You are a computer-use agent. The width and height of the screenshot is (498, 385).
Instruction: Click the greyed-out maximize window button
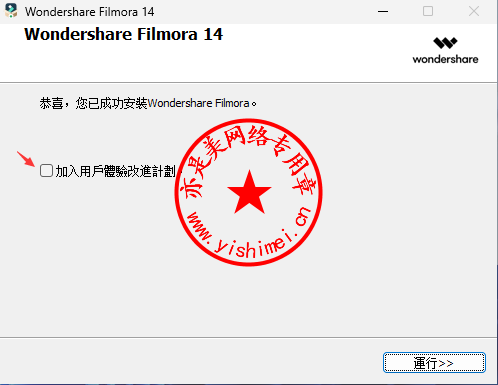(x=428, y=11)
